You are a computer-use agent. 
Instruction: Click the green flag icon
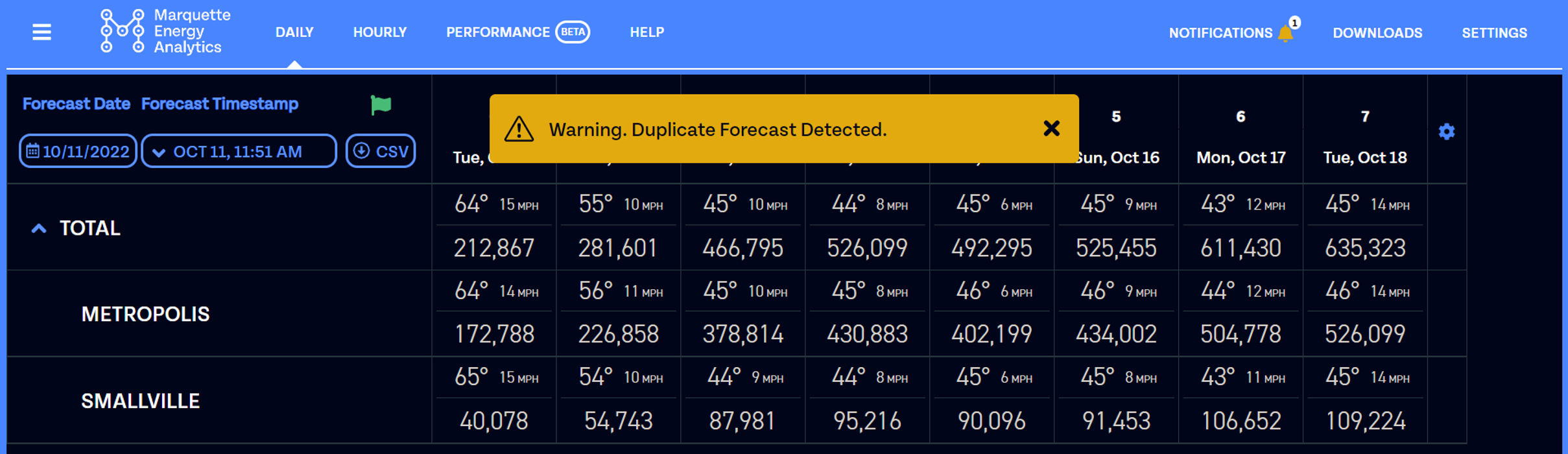point(381,104)
